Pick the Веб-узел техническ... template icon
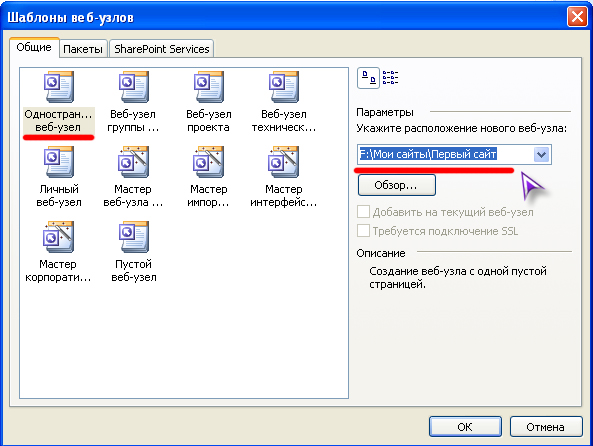 [283, 87]
